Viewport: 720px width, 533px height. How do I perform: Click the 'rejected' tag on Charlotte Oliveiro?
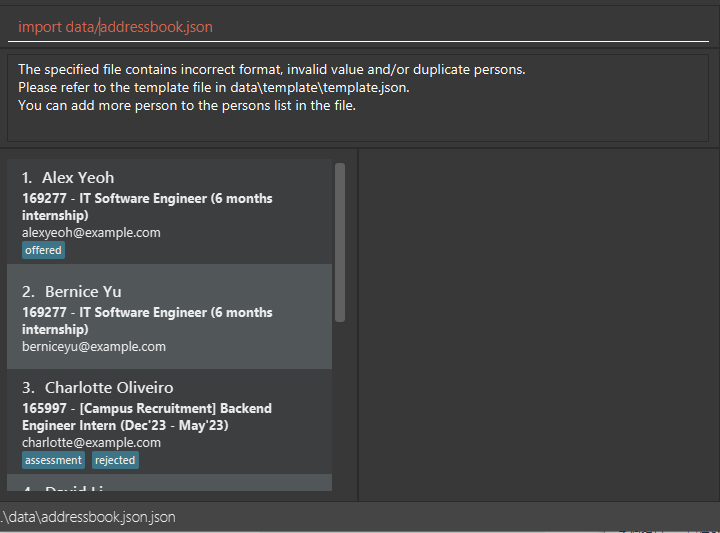click(115, 460)
